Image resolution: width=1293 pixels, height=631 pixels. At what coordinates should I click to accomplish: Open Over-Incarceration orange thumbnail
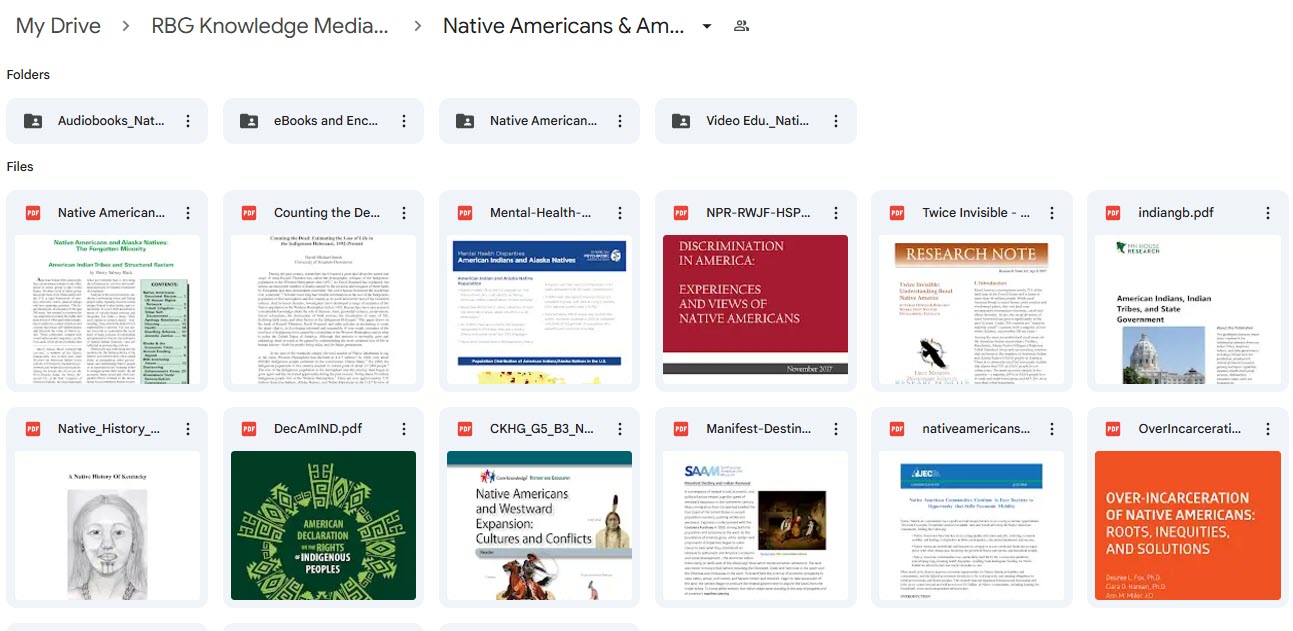1187,525
